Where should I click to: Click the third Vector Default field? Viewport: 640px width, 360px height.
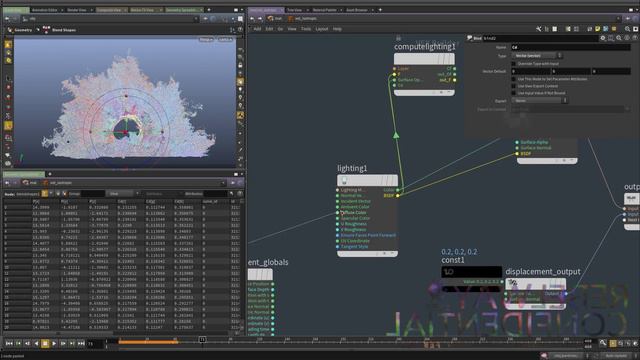pyautogui.click(x=611, y=71)
